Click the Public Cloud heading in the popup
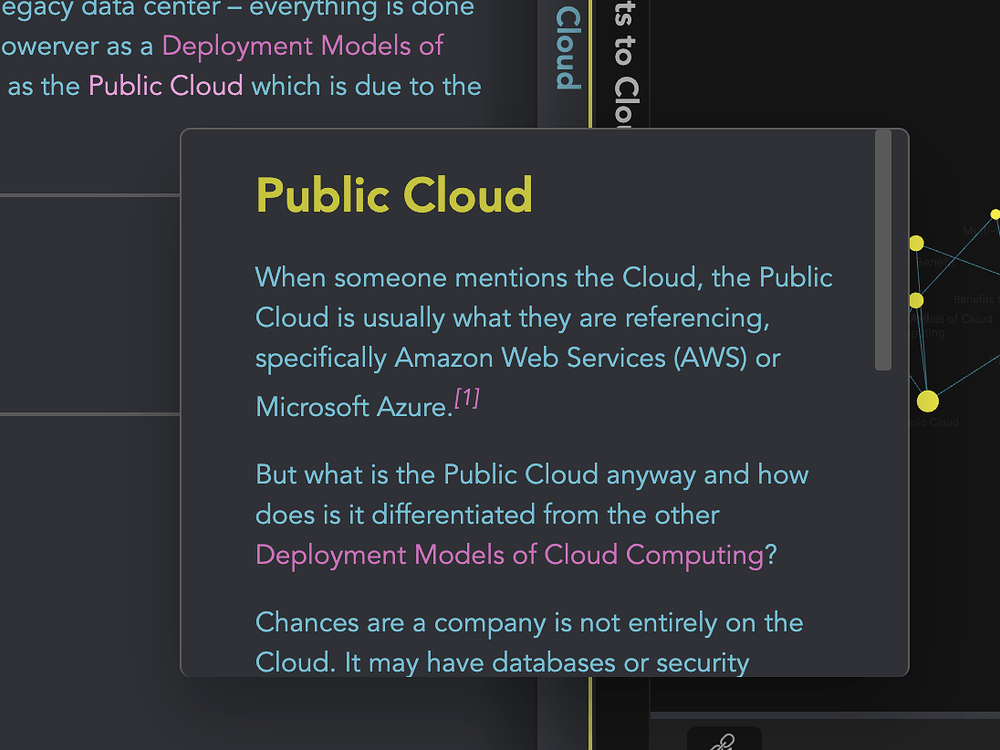Screen dimensions: 1000x750 (393, 195)
